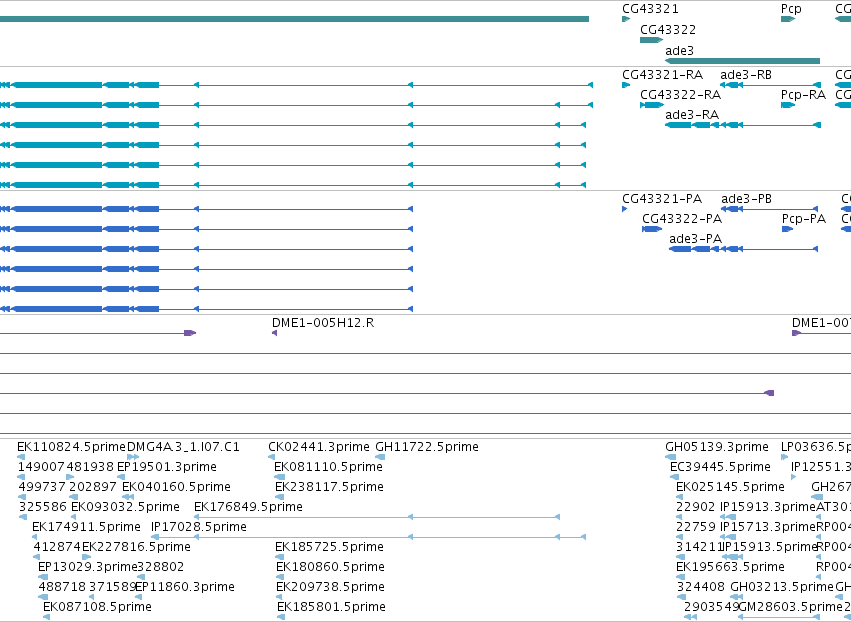Image resolution: width=851 pixels, height=622 pixels.
Task: Select the IP15913.5prime label
Action: pyautogui.click(x=770, y=547)
